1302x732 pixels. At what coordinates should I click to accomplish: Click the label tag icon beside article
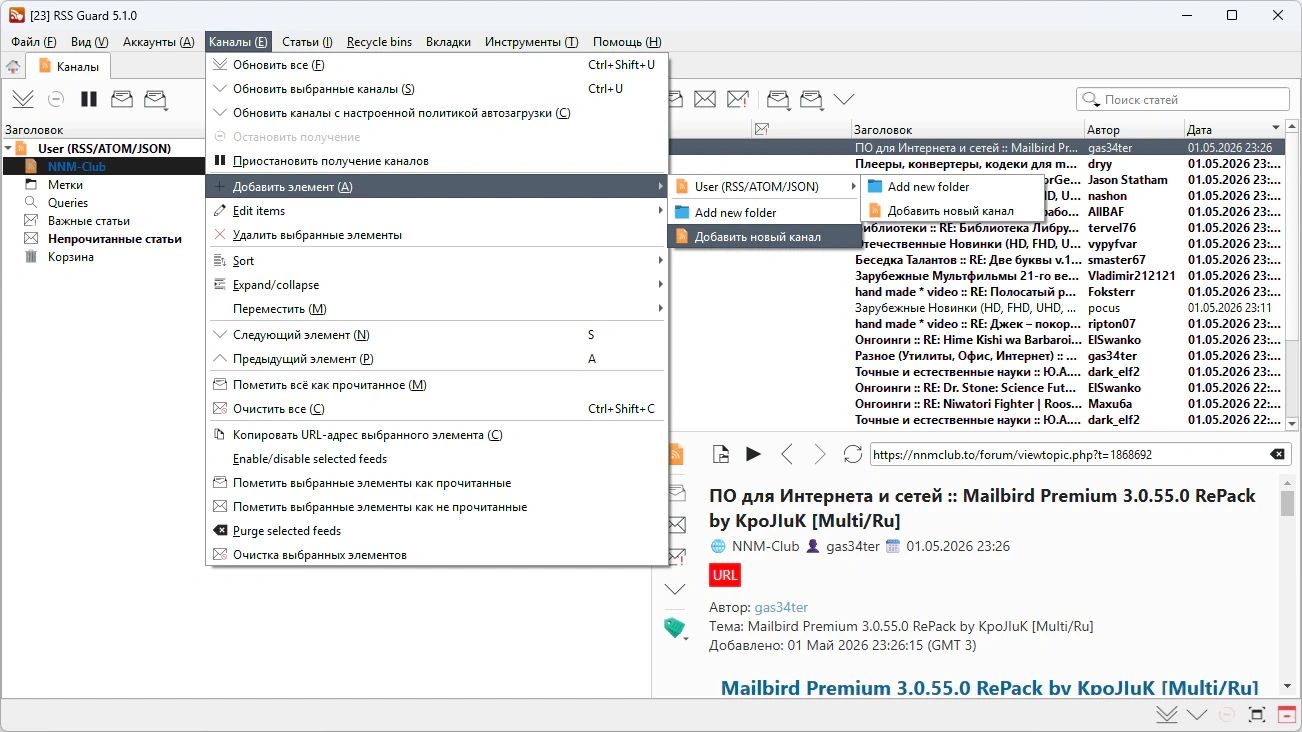[x=675, y=628]
